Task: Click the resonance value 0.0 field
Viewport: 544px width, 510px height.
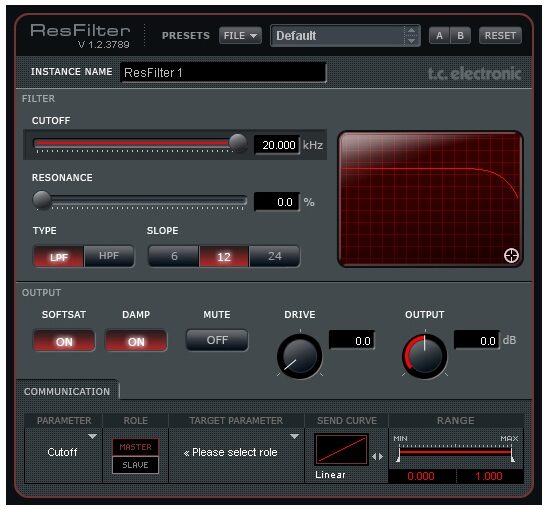Action: click(x=277, y=202)
